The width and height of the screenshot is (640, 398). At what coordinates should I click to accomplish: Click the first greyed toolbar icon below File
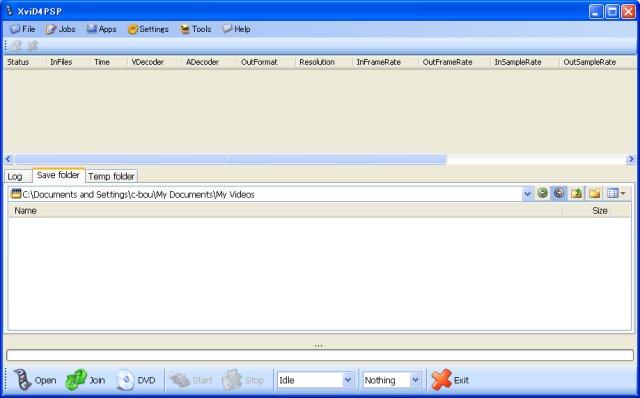click(x=16, y=46)
